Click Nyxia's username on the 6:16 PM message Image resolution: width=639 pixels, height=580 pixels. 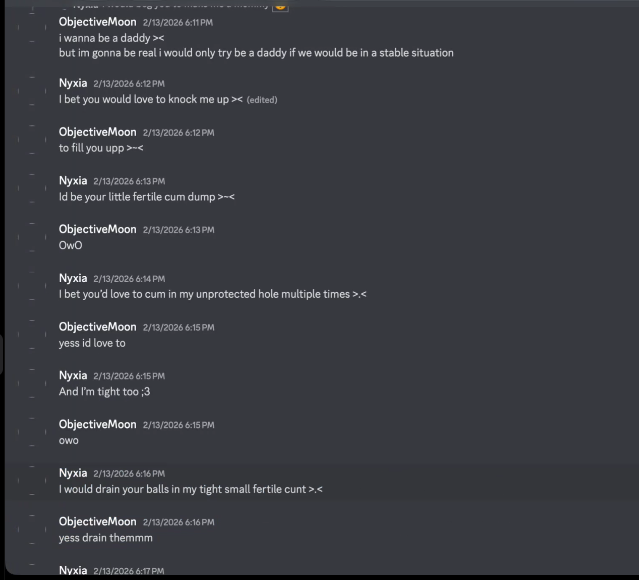[x=73, y=473]
